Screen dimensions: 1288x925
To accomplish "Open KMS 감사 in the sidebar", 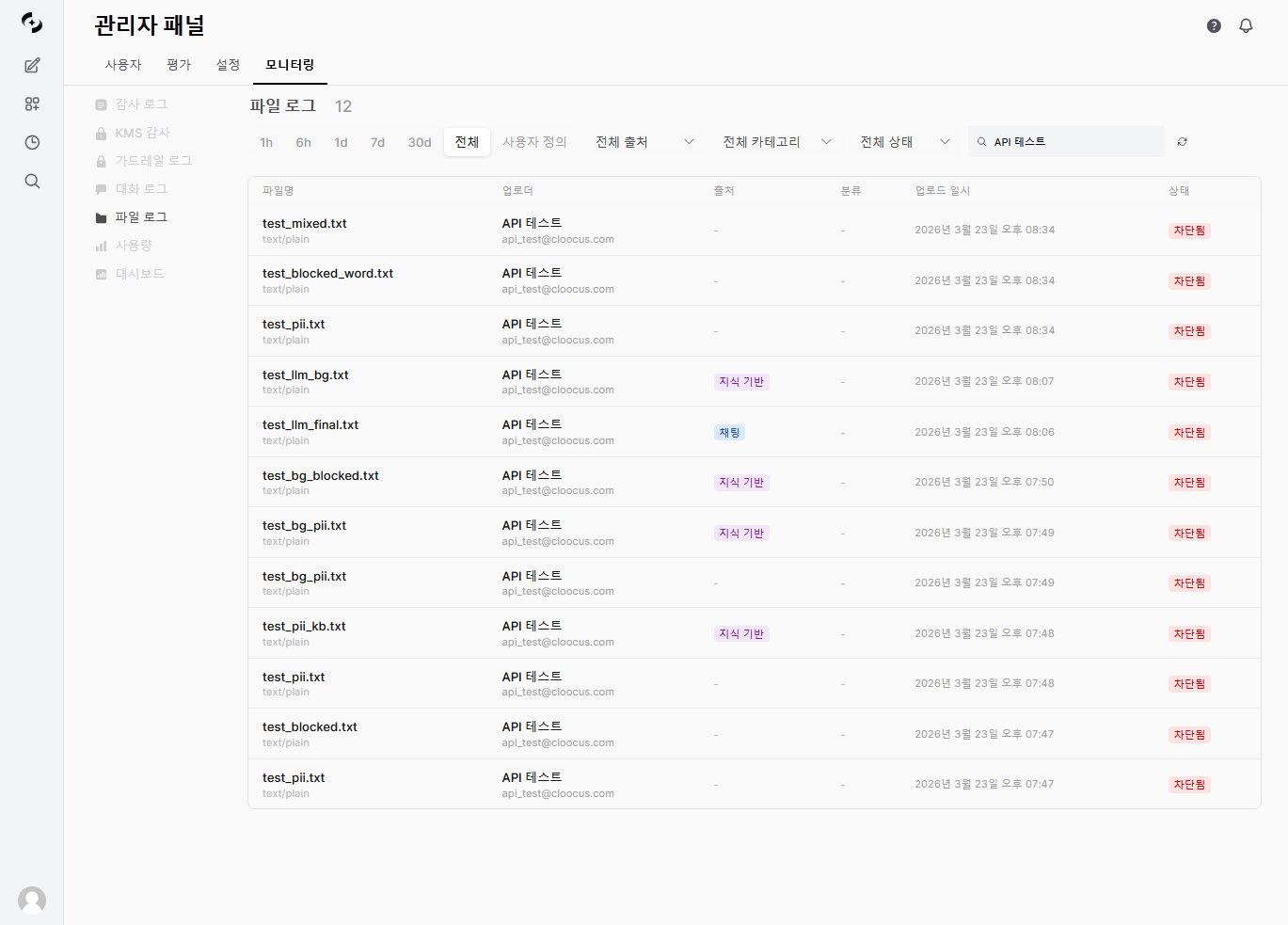I will [x=142, y=133].
